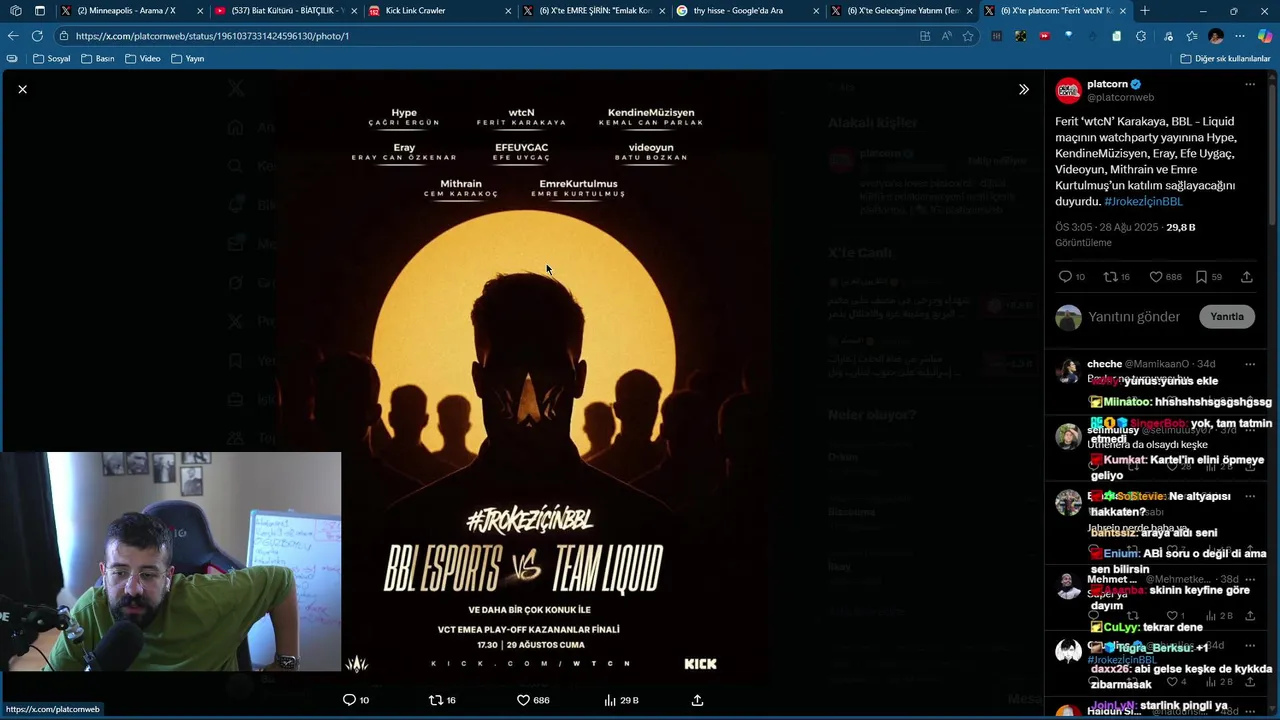Open the equalizer extension icon
The image size is (1280, 720).
997,36
